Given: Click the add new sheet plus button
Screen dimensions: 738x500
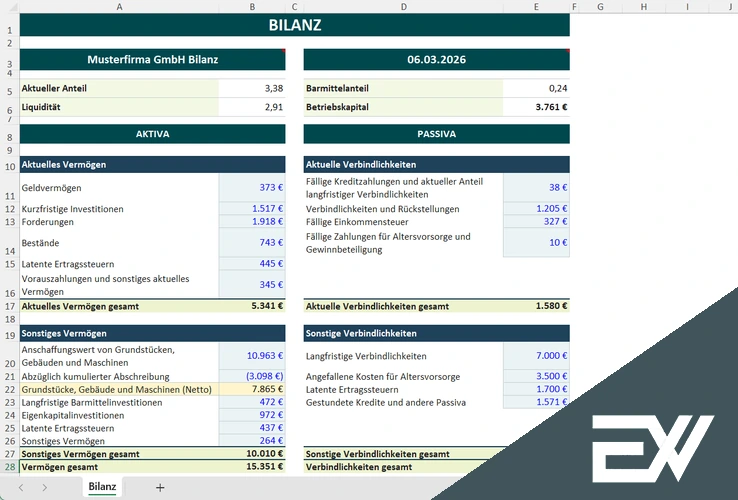Looking at the screenshot, I should [x=160, y=487].
